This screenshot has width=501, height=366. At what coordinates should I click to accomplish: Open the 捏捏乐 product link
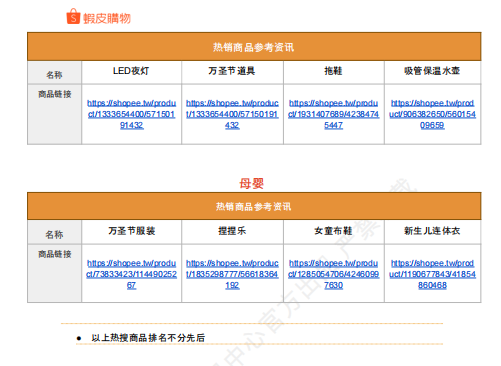(232, 274)
